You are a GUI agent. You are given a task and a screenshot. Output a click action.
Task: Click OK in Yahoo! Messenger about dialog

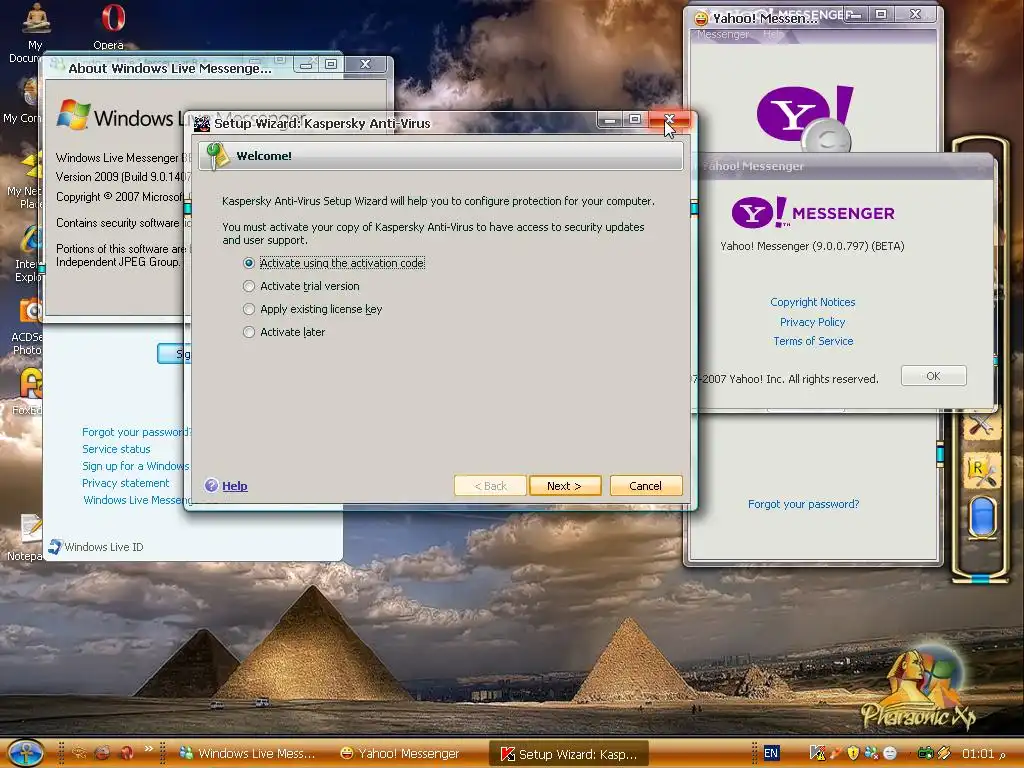(x=933, y=376)
